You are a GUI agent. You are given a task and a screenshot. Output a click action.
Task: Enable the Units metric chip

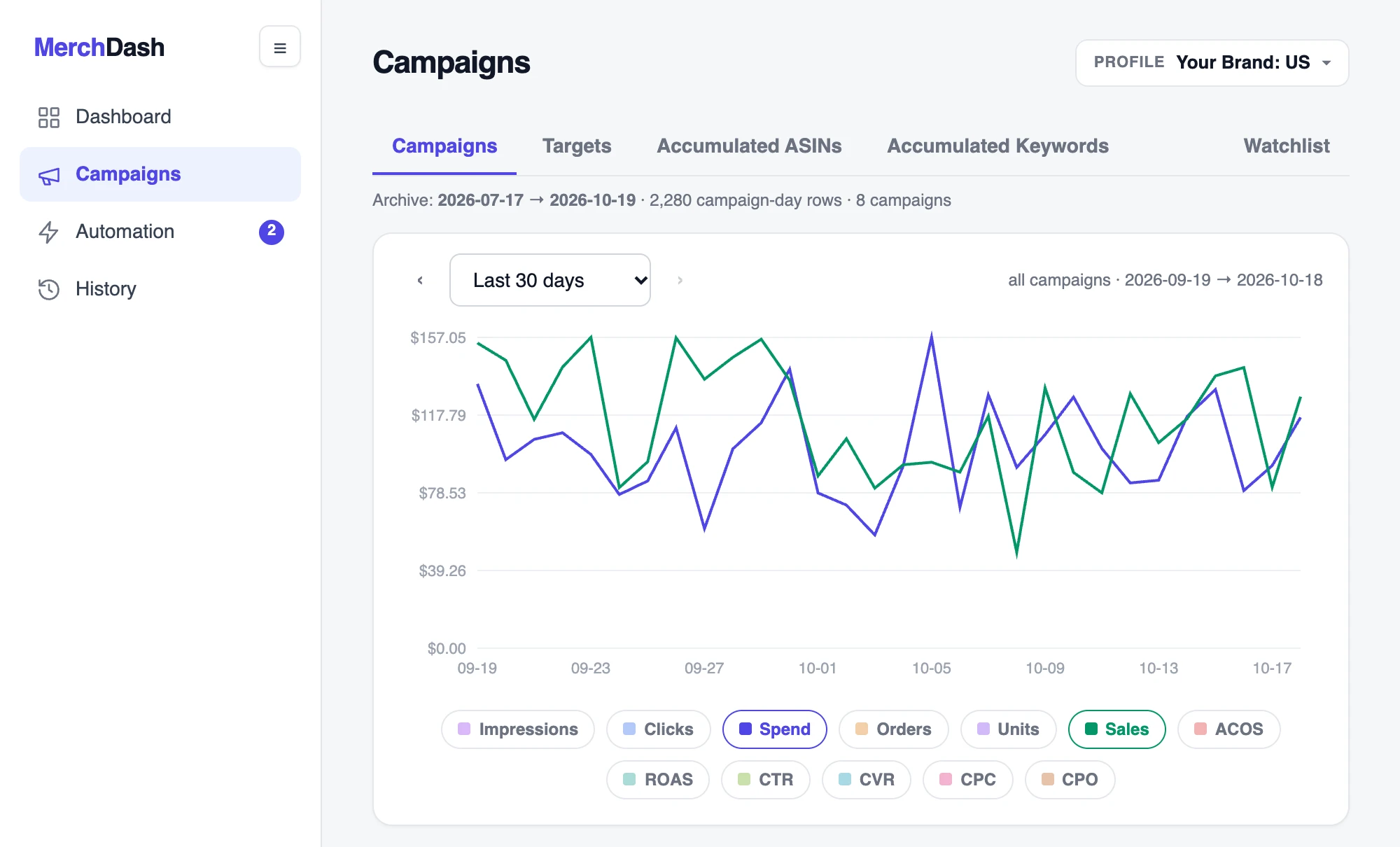click(x=1009, y=729)
